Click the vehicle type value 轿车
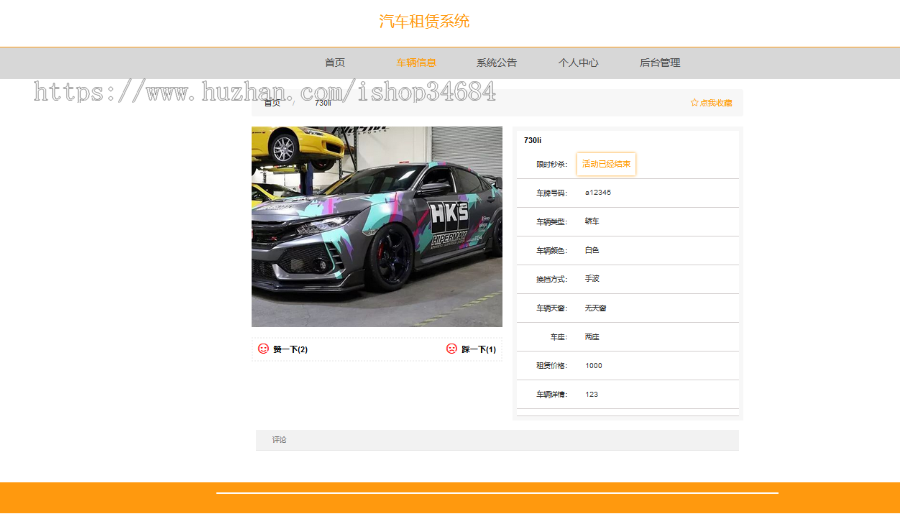 pos(592,221)
